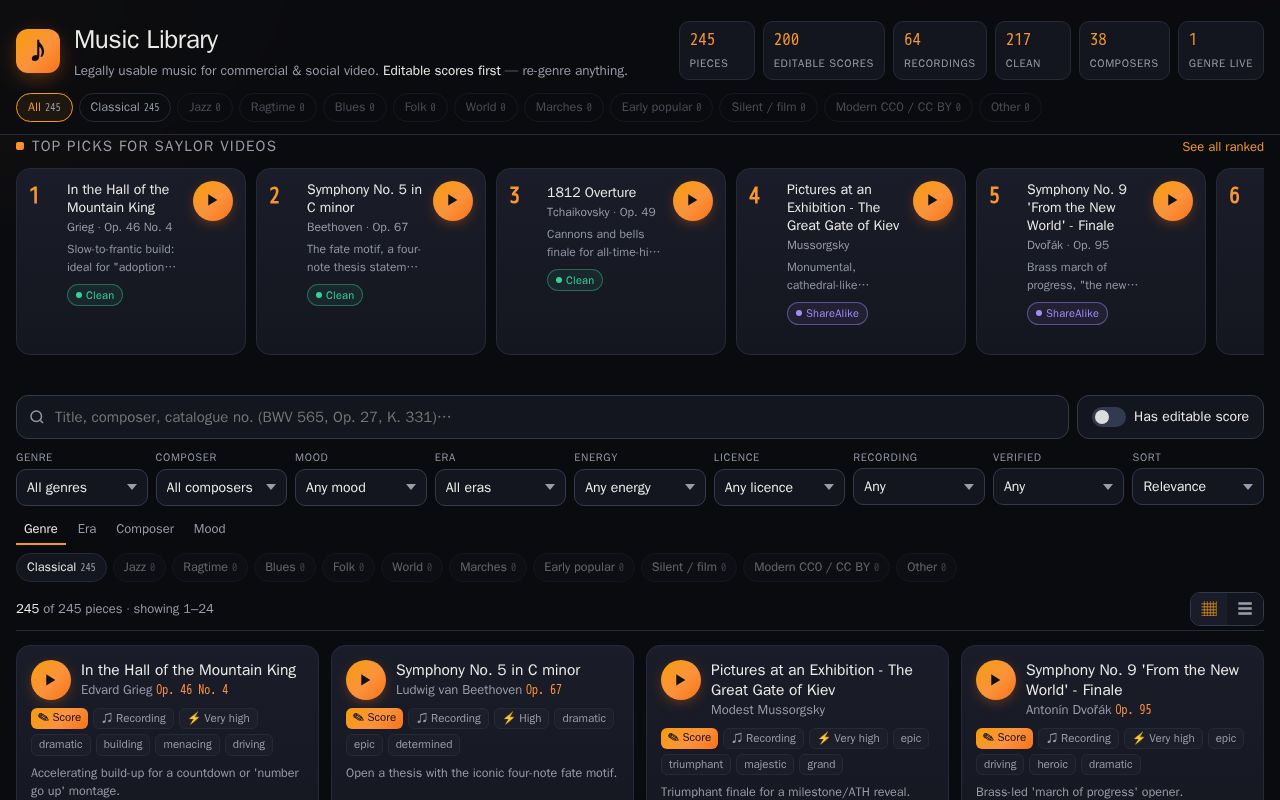The height and width of the screenshot is (800, 1280).
Task: Play In the Hall of the Mountain King card
Action: coord(51,680)
